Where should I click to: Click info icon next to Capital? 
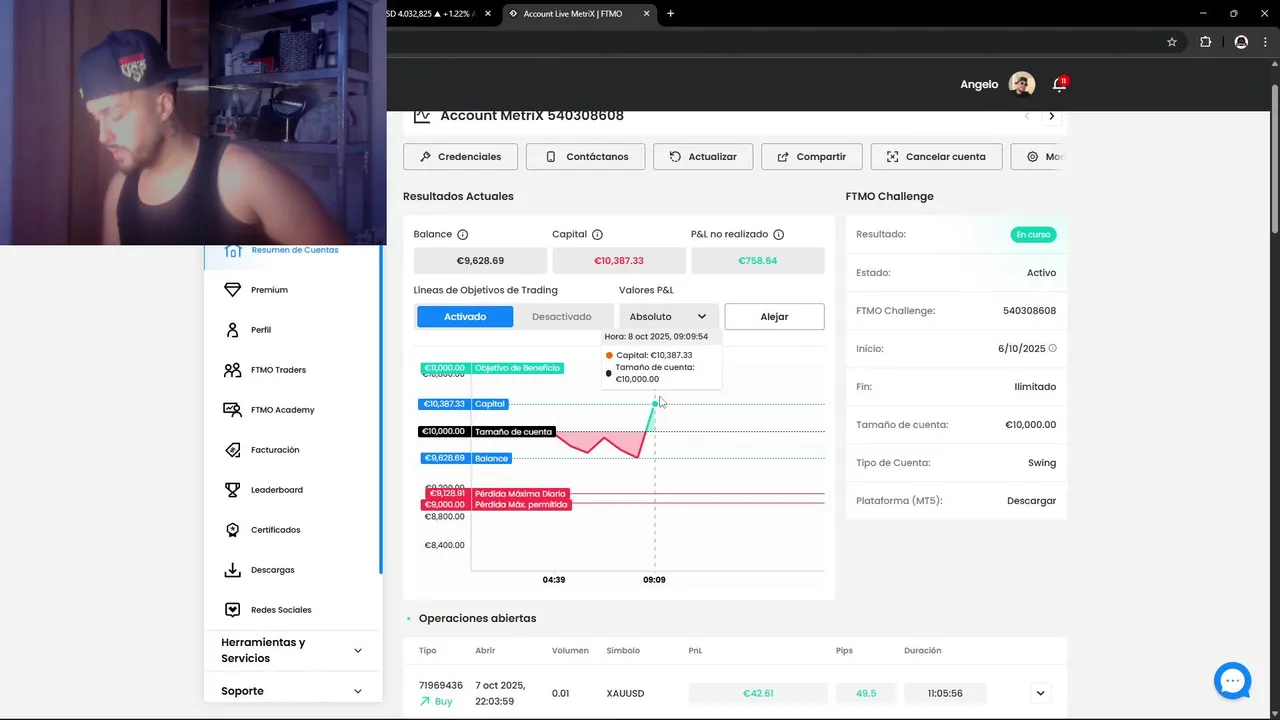click(597, 234)
